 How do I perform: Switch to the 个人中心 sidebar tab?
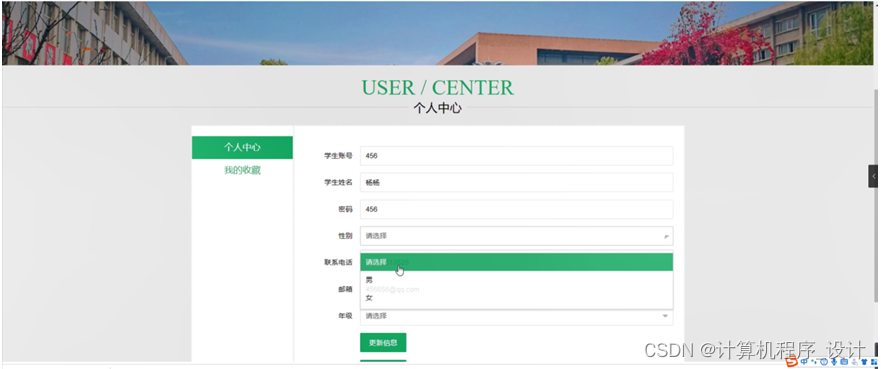242,147
